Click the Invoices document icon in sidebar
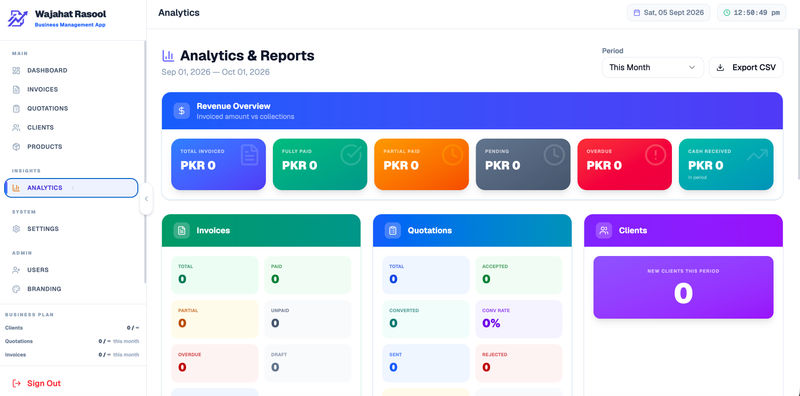The height and width of the screenshot is (396, 800). (16, 89)
